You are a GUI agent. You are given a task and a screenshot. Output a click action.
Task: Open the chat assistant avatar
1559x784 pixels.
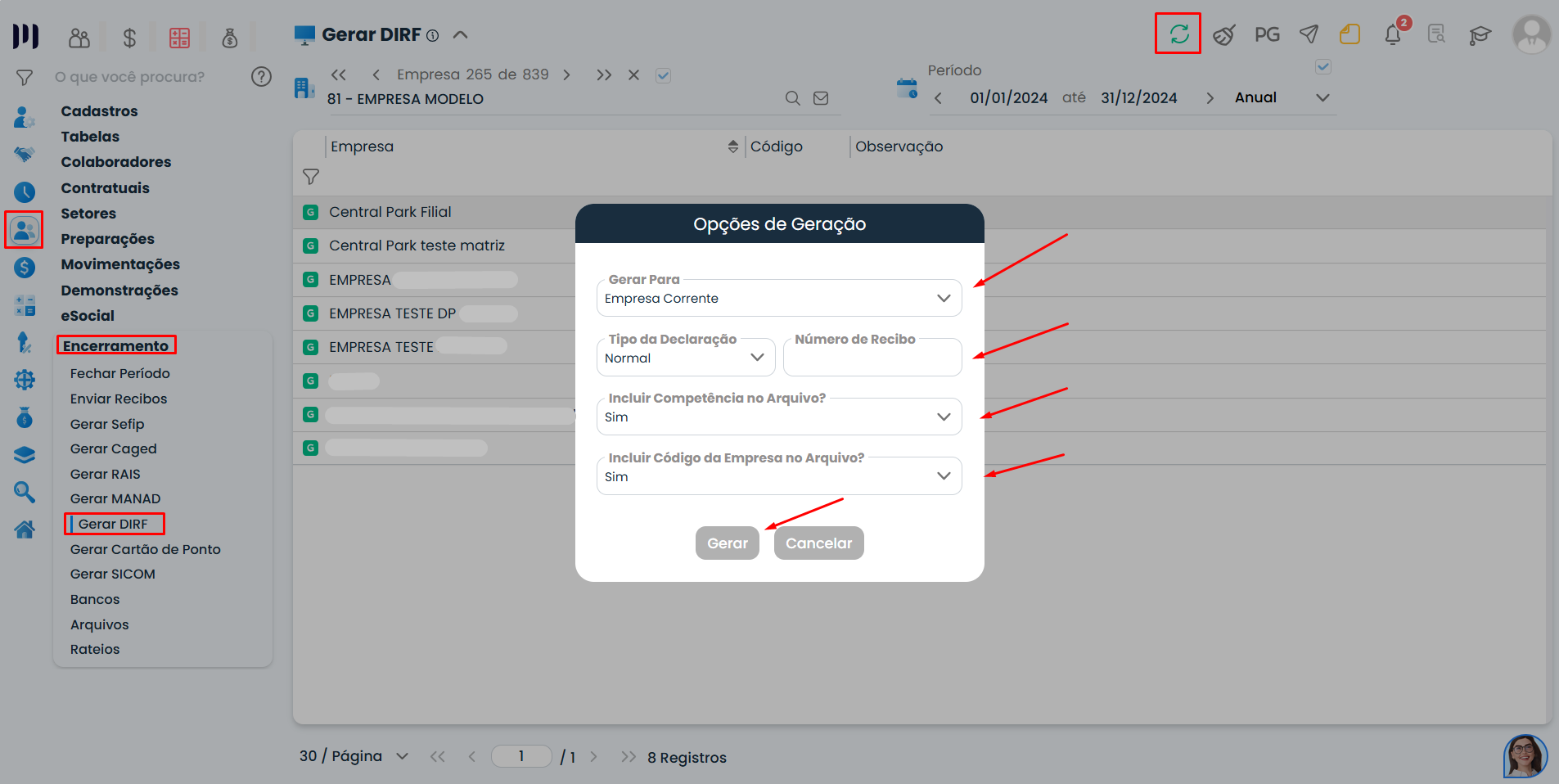pyautogui.click(x=1525, y=756)
